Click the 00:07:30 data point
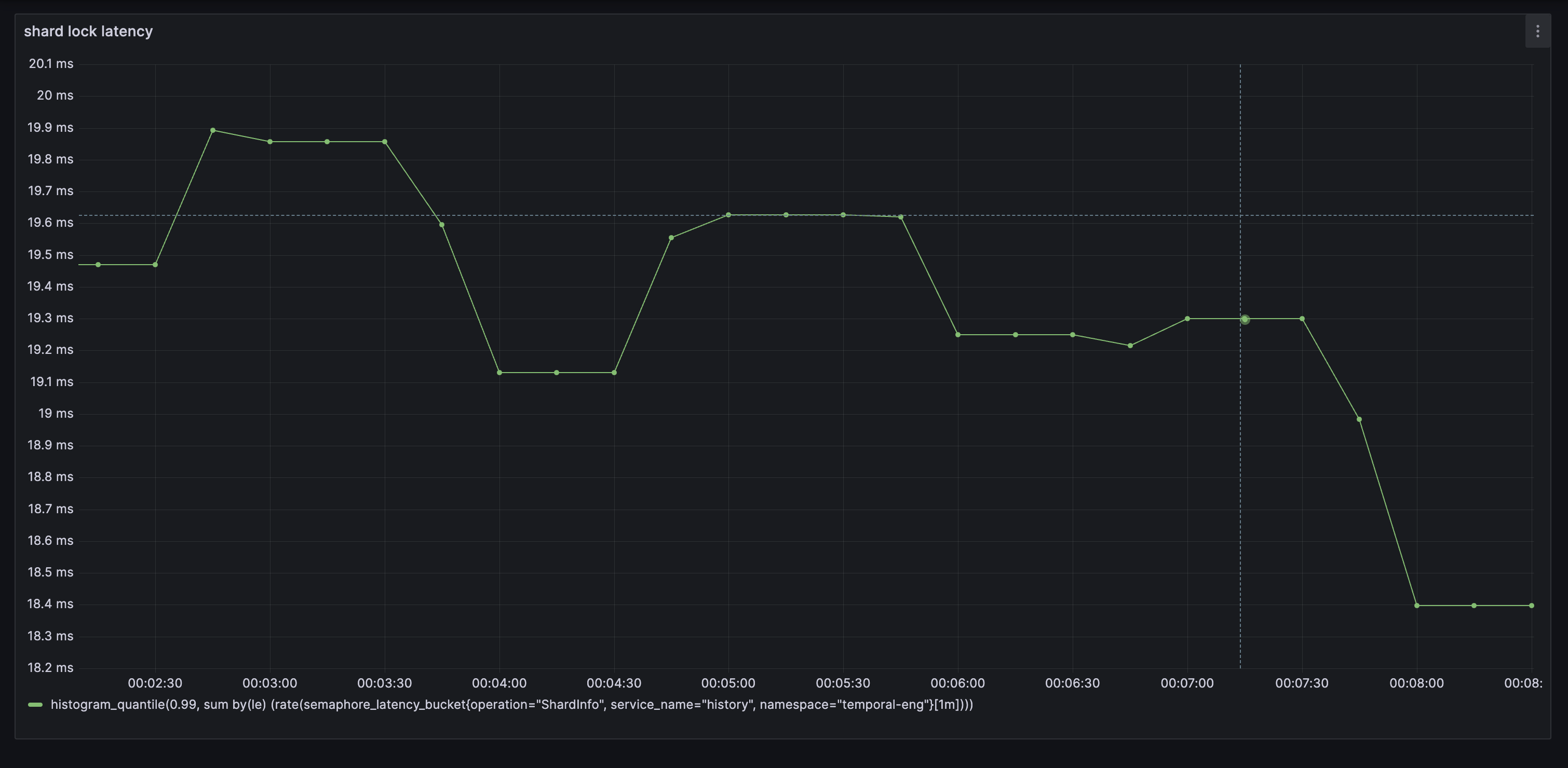This screenshot has width=1568, height=768. 1302,319
